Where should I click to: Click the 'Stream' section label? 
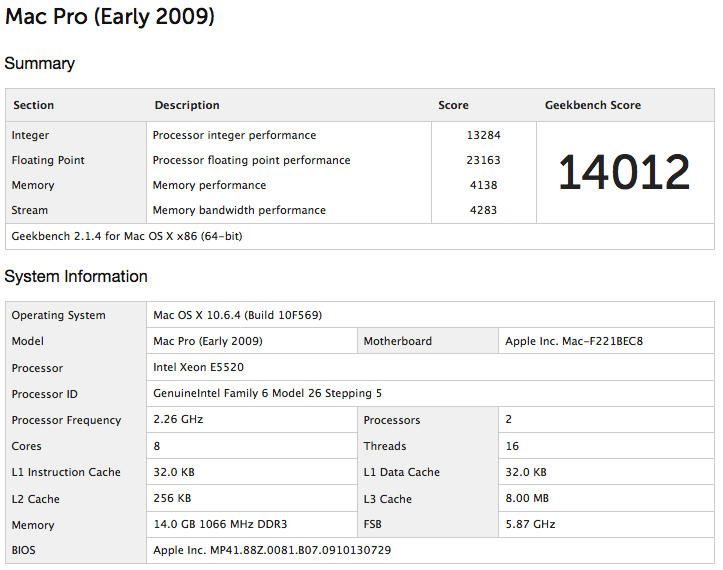pyautogui.click(x=30, y=210)
